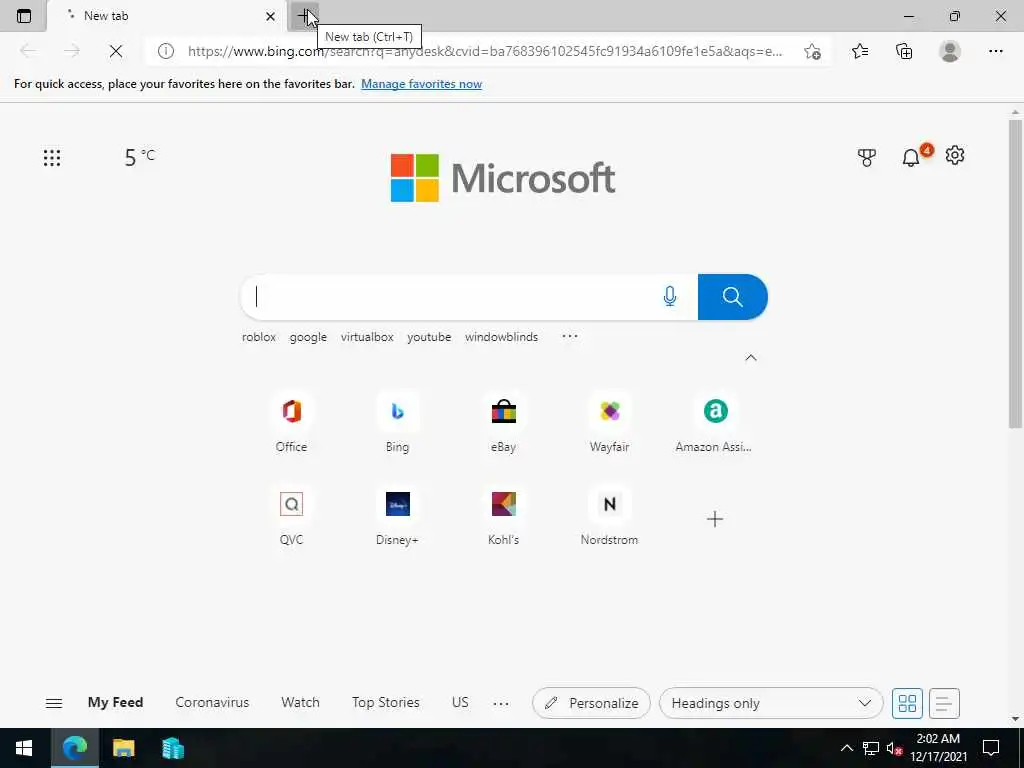Add a new quick link site
Image resolution: width=1024 pixels, height=768 pixels.
coord(715,519)
